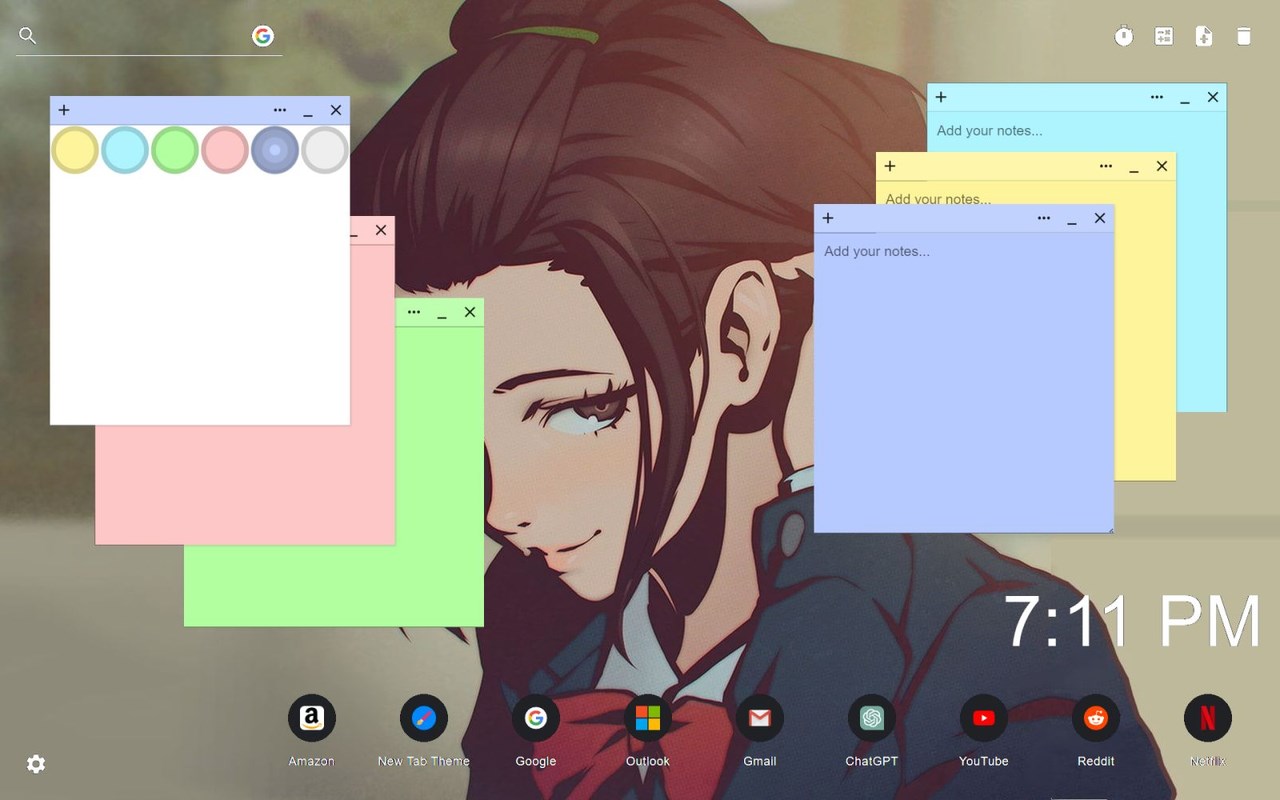Open the settings gear
Viewport: 1280px width, 800px height.
[x=36, y=764]
